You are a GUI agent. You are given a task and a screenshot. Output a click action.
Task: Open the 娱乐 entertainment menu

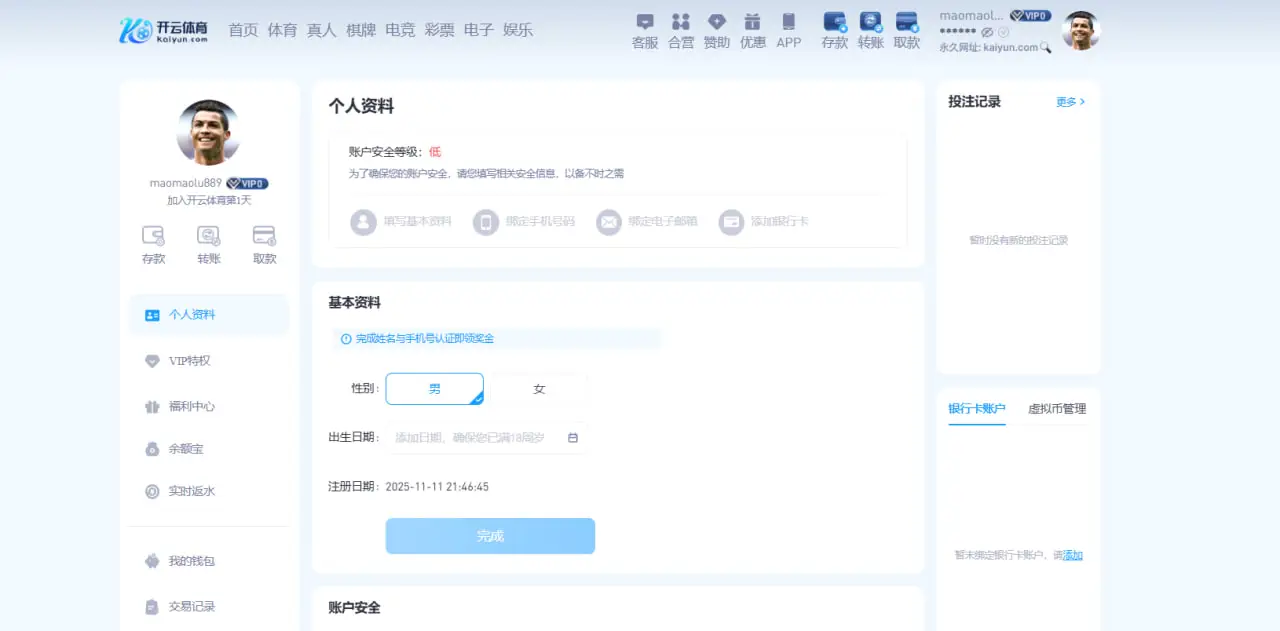pos(518,30)
